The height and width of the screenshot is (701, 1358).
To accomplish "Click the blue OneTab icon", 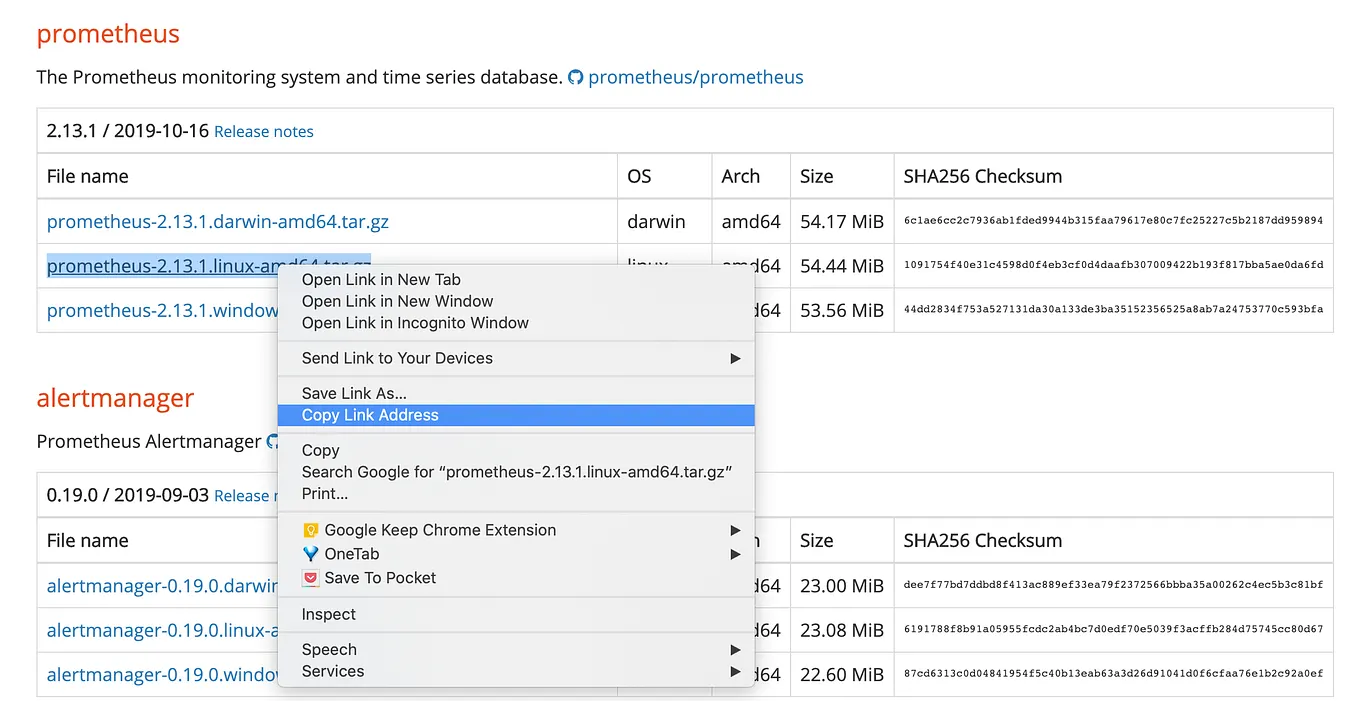I will coord(311,554).
